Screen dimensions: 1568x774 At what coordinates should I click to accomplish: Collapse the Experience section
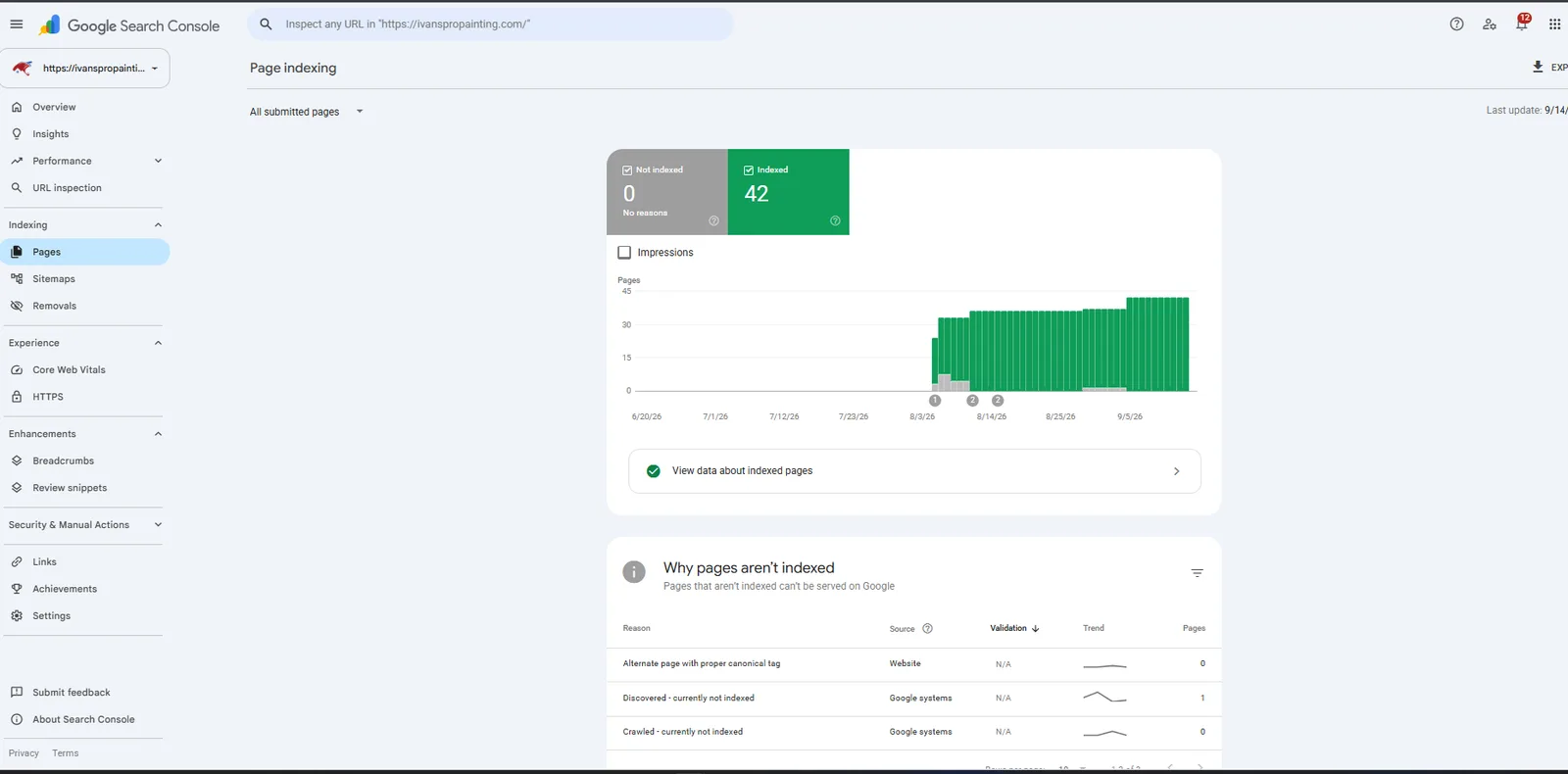click(158, 343)
